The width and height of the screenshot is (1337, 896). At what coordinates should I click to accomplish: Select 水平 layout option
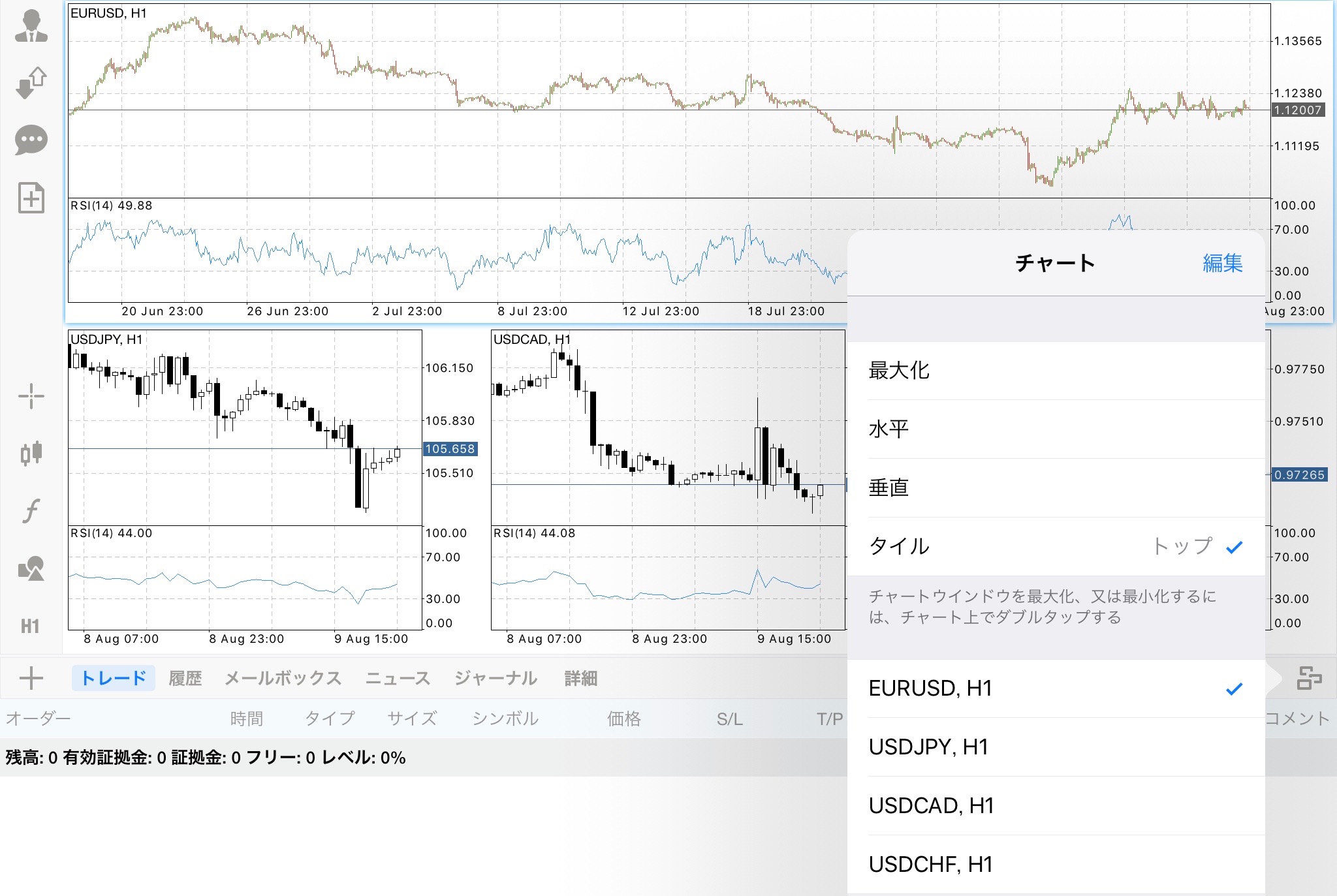point(1056,429)
